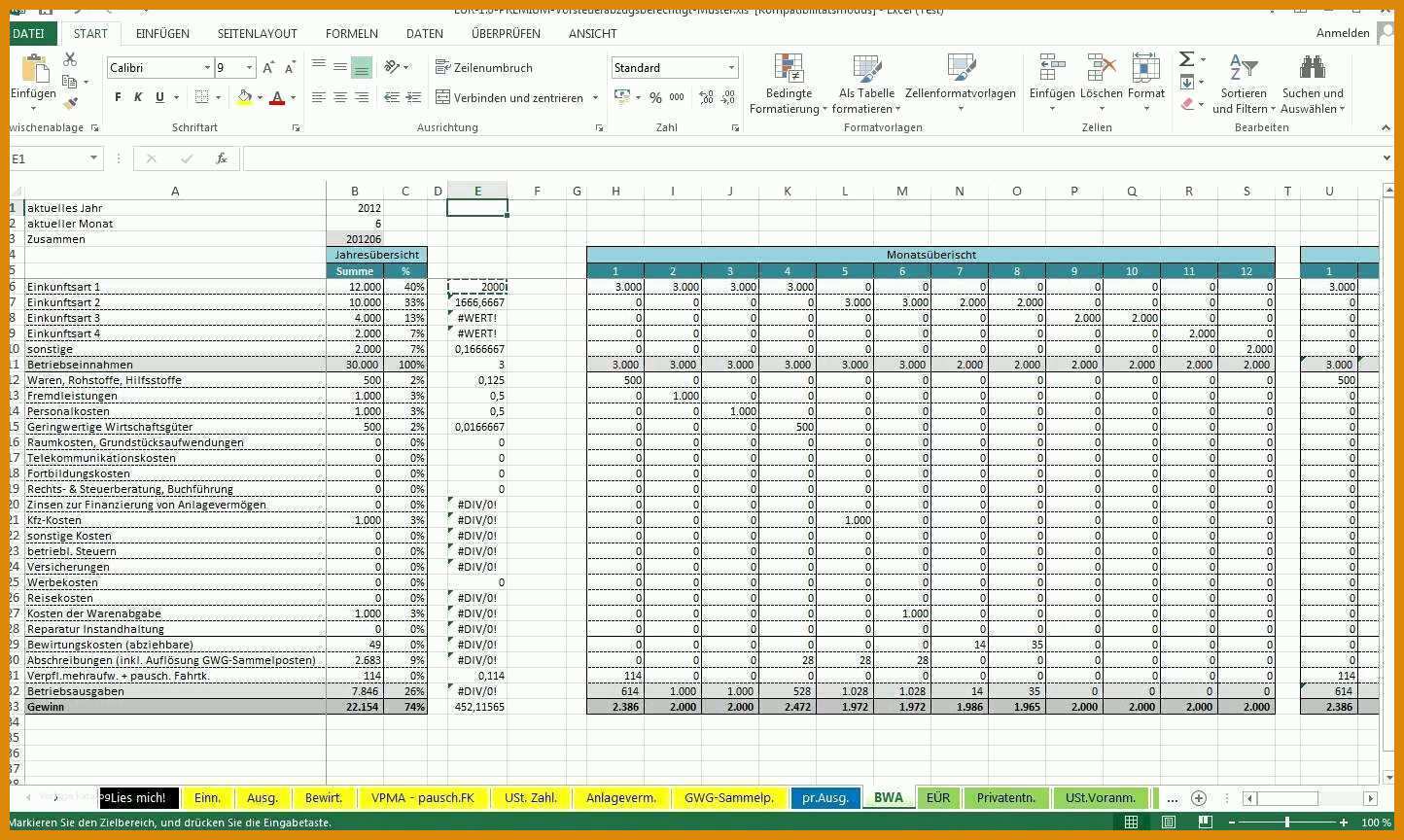Expand the formula bar
This screenshot has height=840, width=1404.
click(x=1386, y=158)
